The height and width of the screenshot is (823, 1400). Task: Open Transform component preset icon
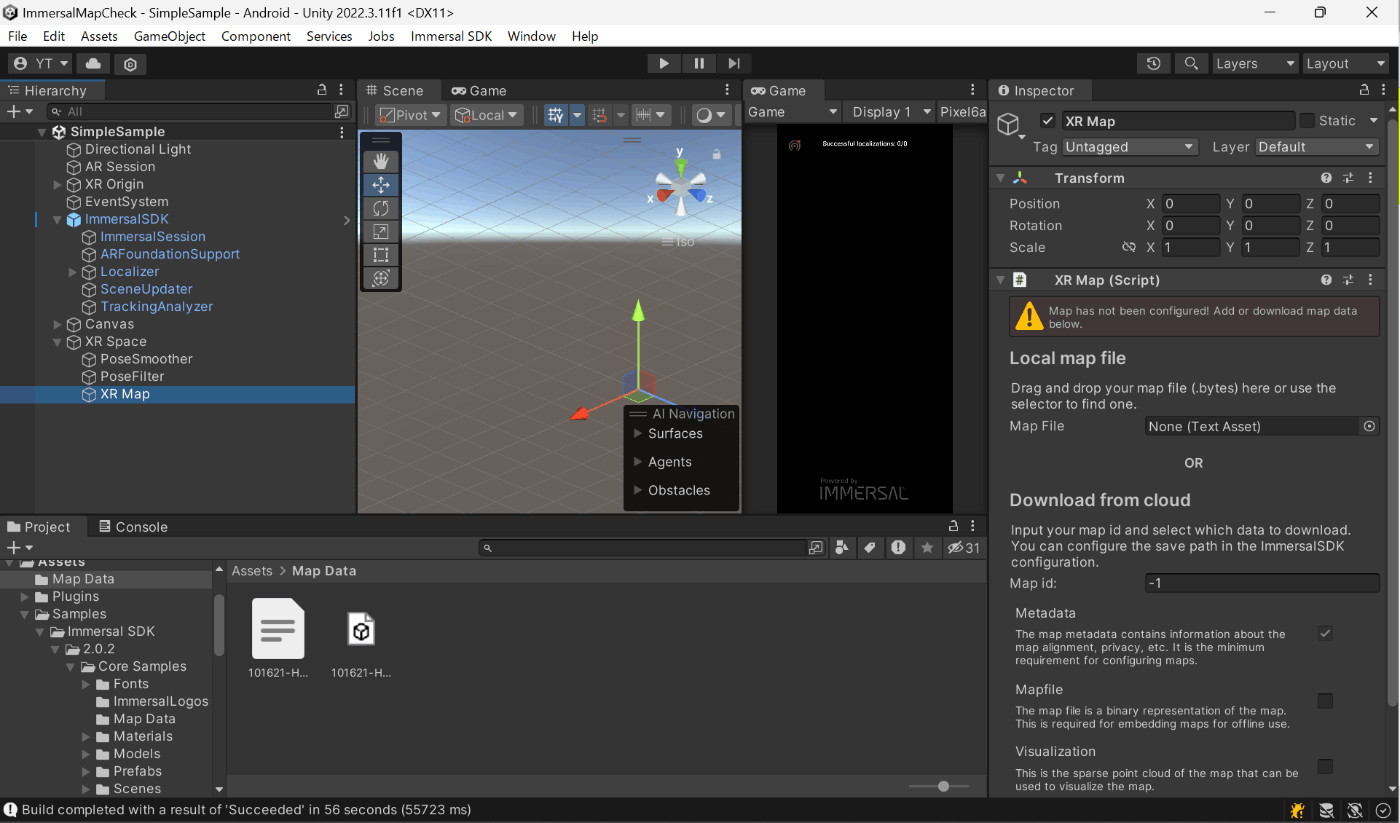click(x=1348, y=178)
